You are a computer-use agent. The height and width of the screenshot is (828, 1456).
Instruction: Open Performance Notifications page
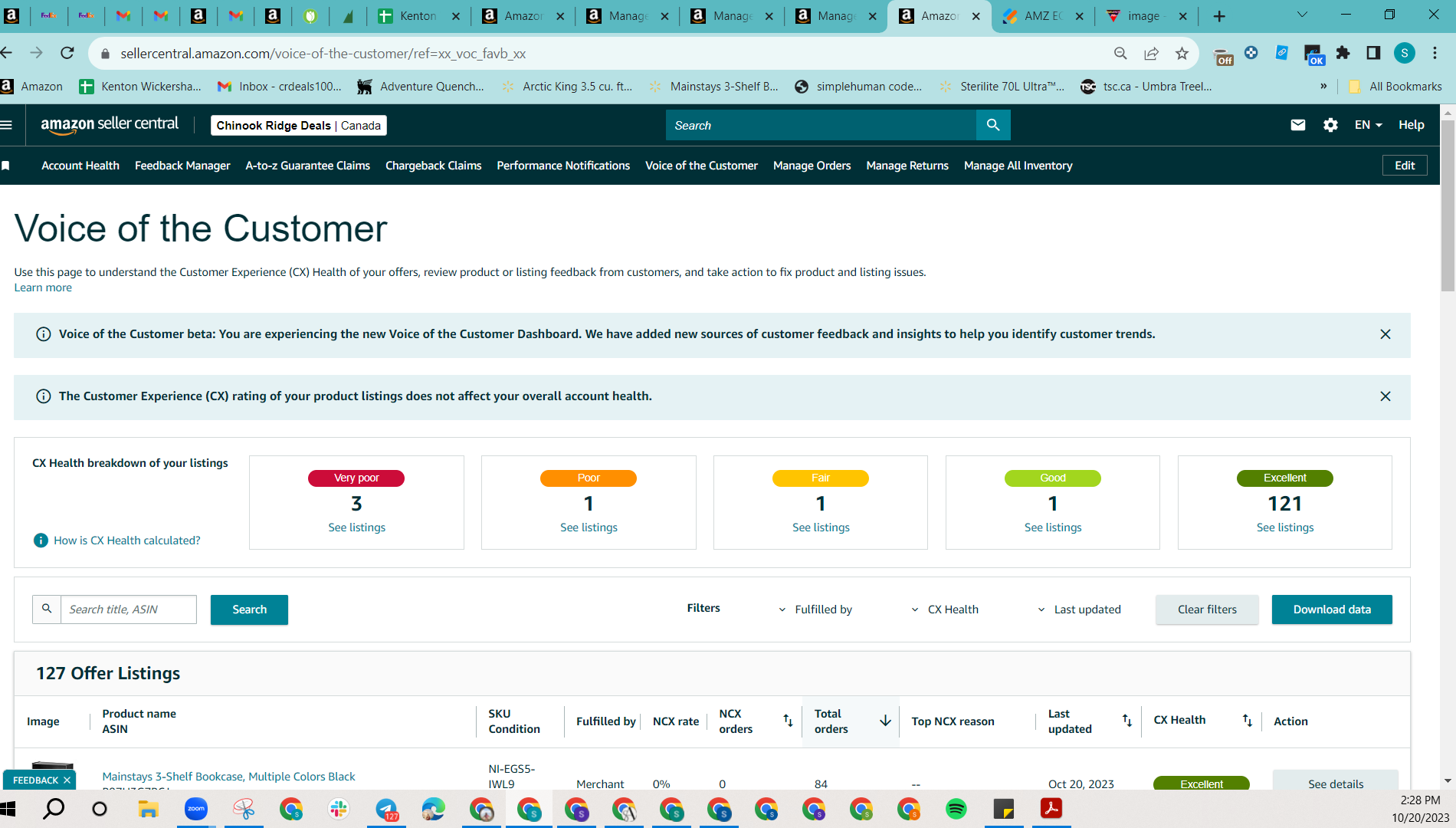[x=563, y=166]
